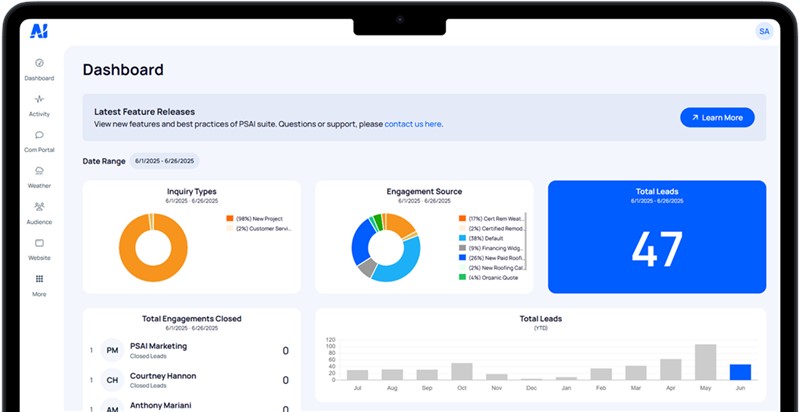Open the SA user avatar menu
The width and height of the screenshot is (800, 412).
pos(764,32)
